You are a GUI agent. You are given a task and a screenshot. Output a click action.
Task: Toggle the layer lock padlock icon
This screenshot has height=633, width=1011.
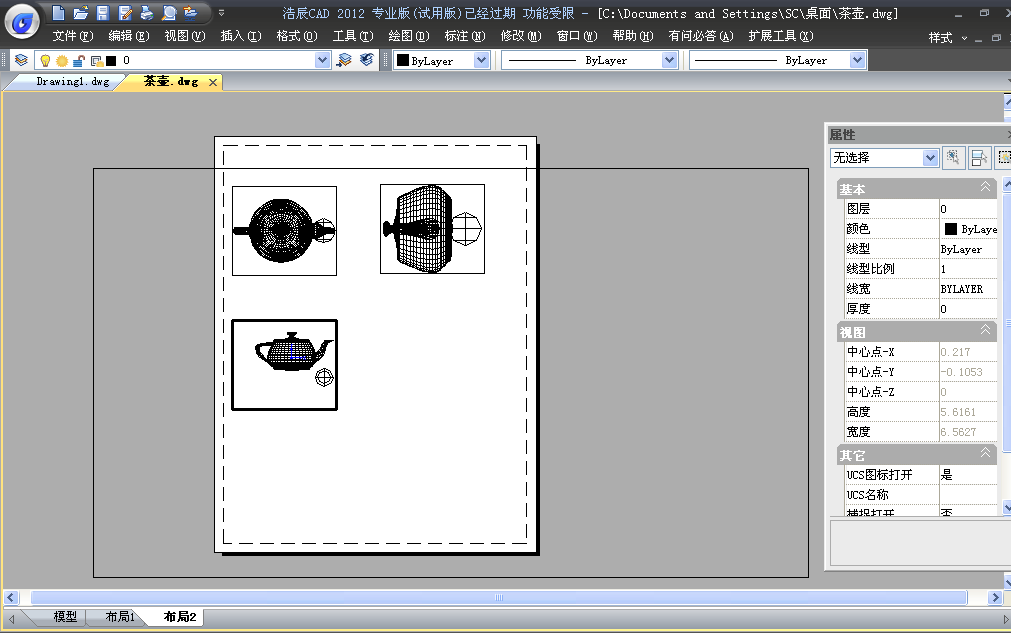pos(78,61)
